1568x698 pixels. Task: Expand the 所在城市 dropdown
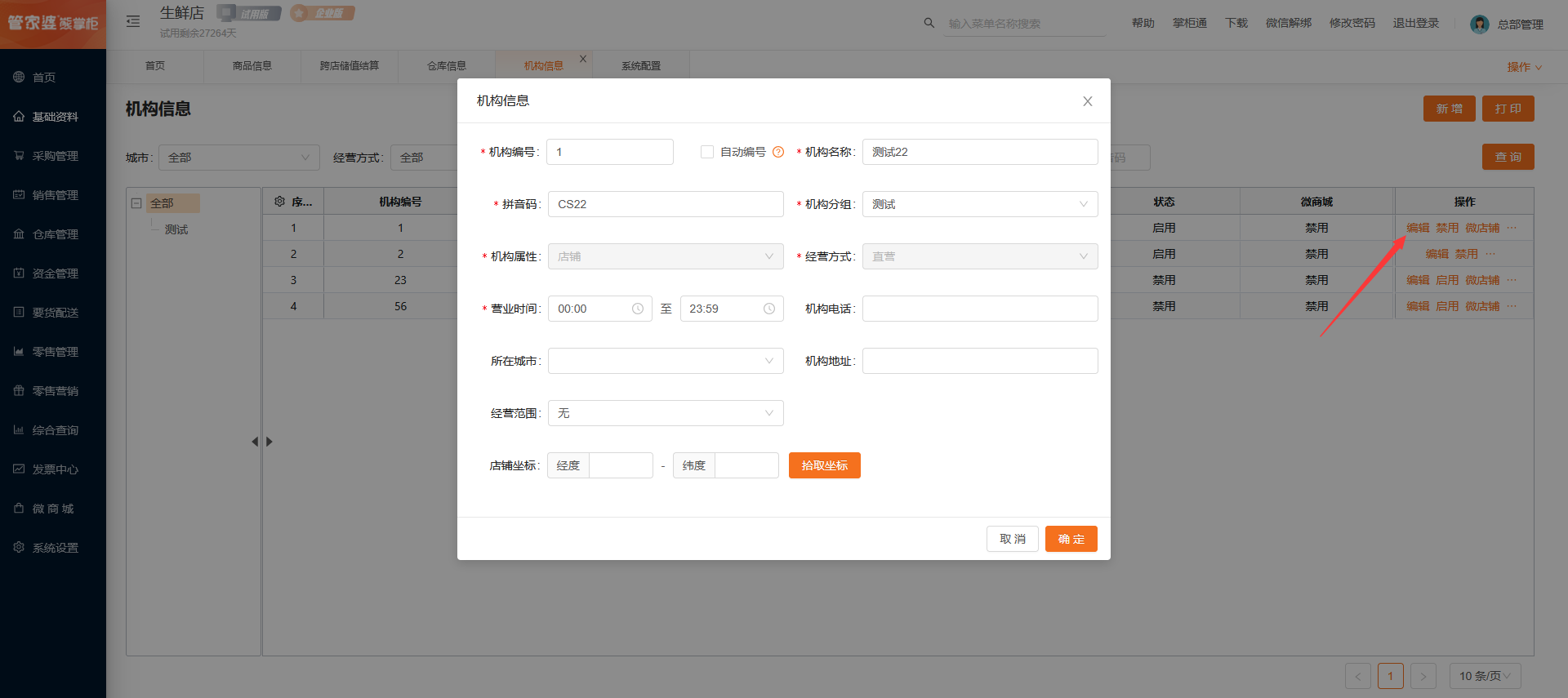point(665,361)
